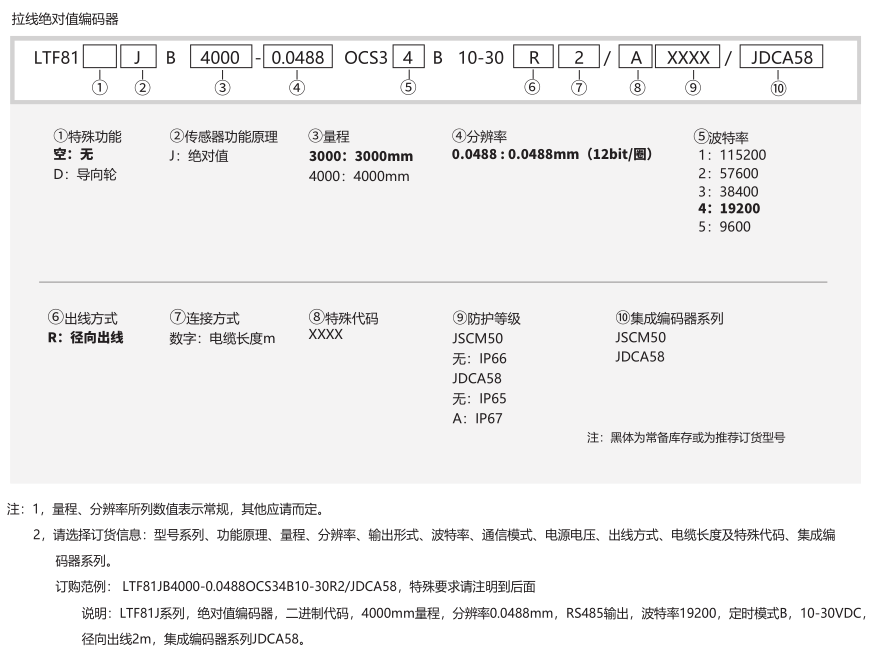Click the text 'A：IP67'

coord(477,418)
